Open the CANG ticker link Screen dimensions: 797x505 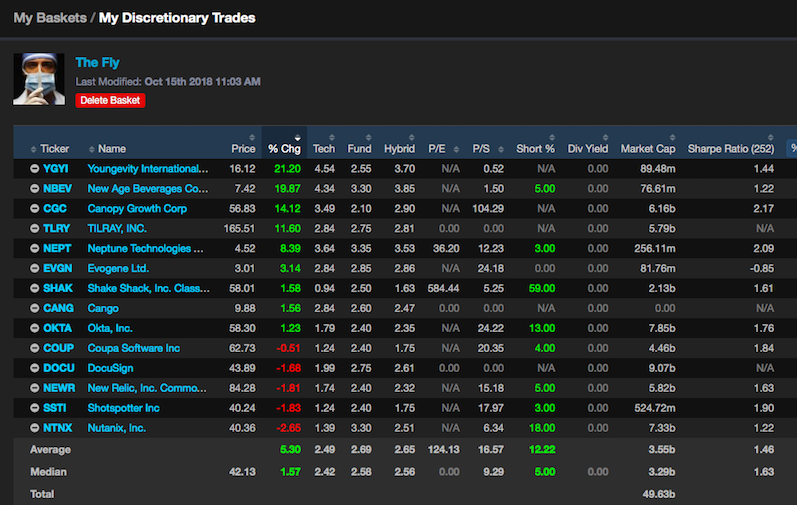(58, 308)
